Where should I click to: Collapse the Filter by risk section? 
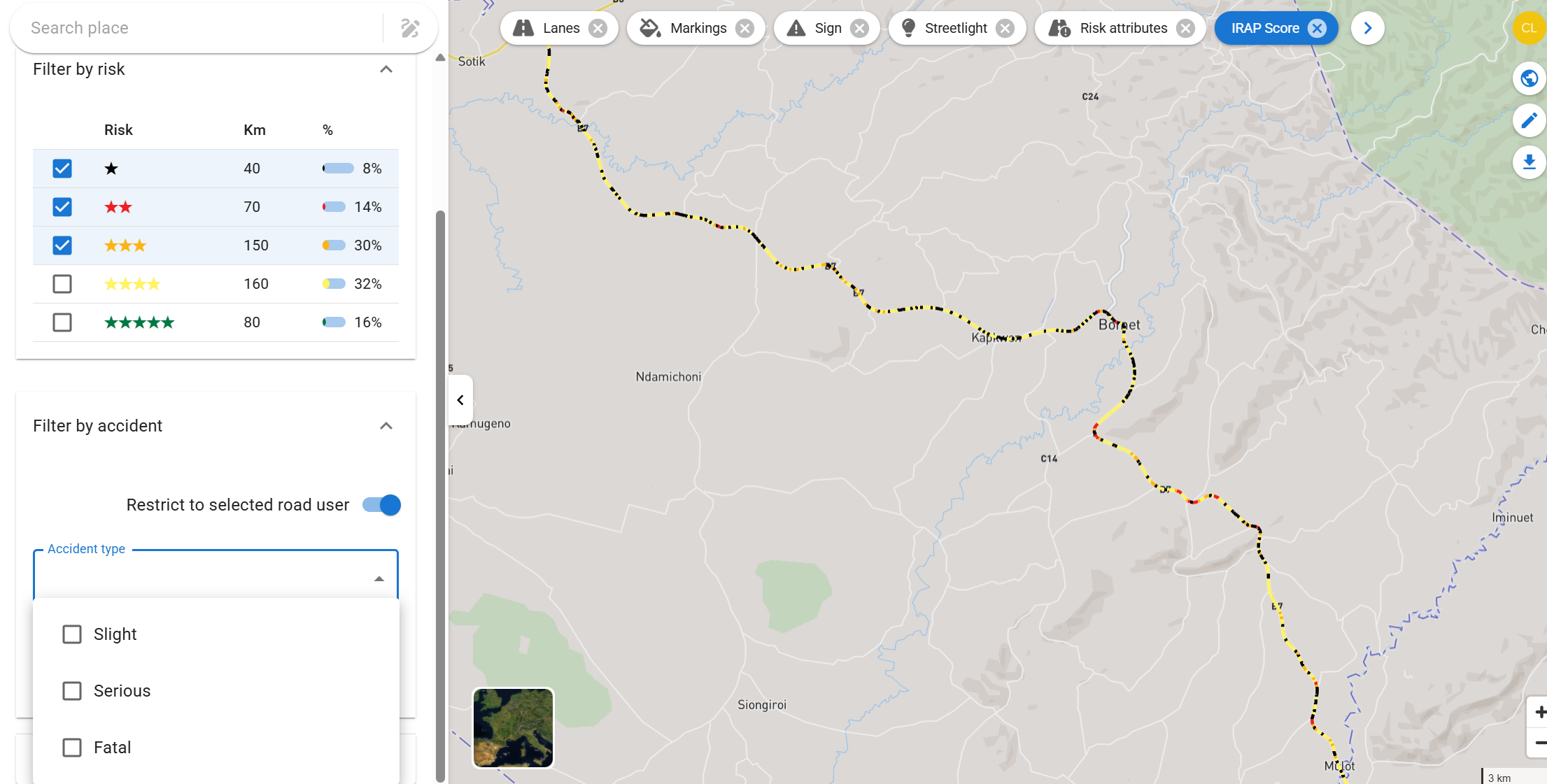[x=386, y=69]
